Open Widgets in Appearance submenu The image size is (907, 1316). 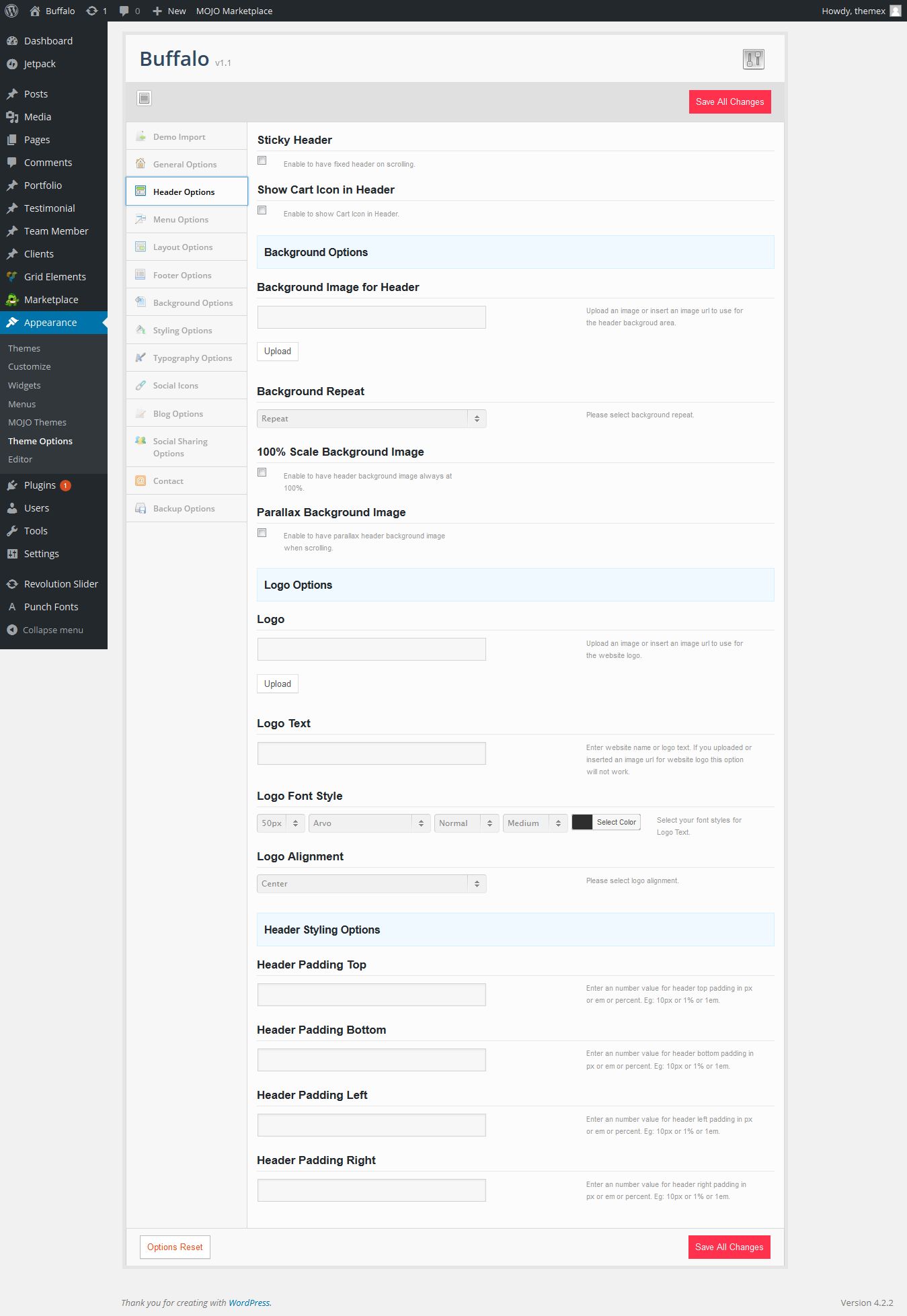click(24, 386)
